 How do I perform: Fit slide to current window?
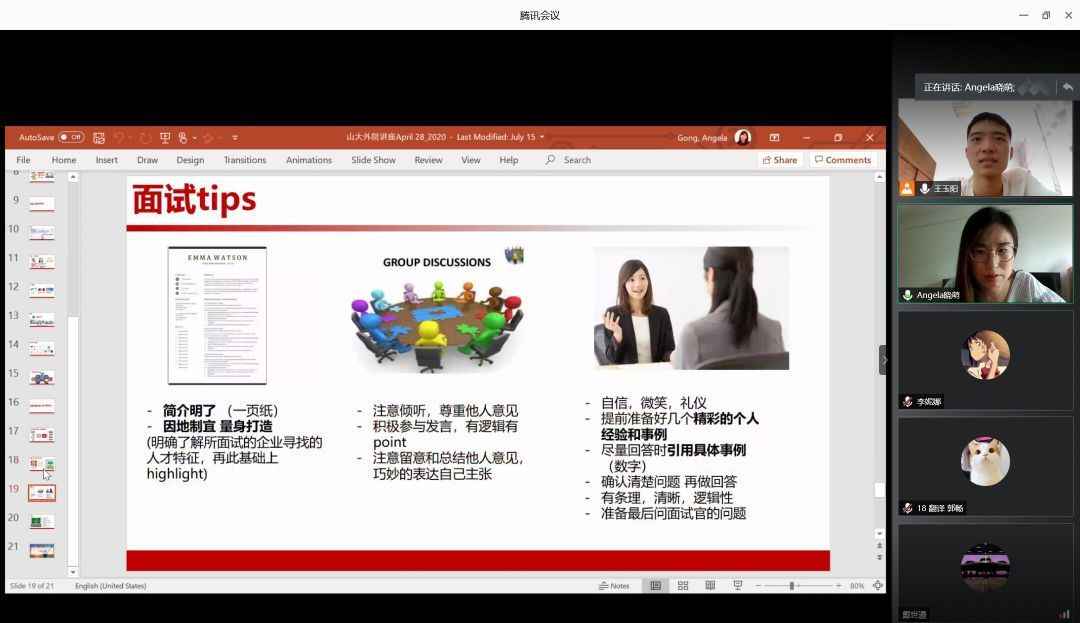point(877,586)
